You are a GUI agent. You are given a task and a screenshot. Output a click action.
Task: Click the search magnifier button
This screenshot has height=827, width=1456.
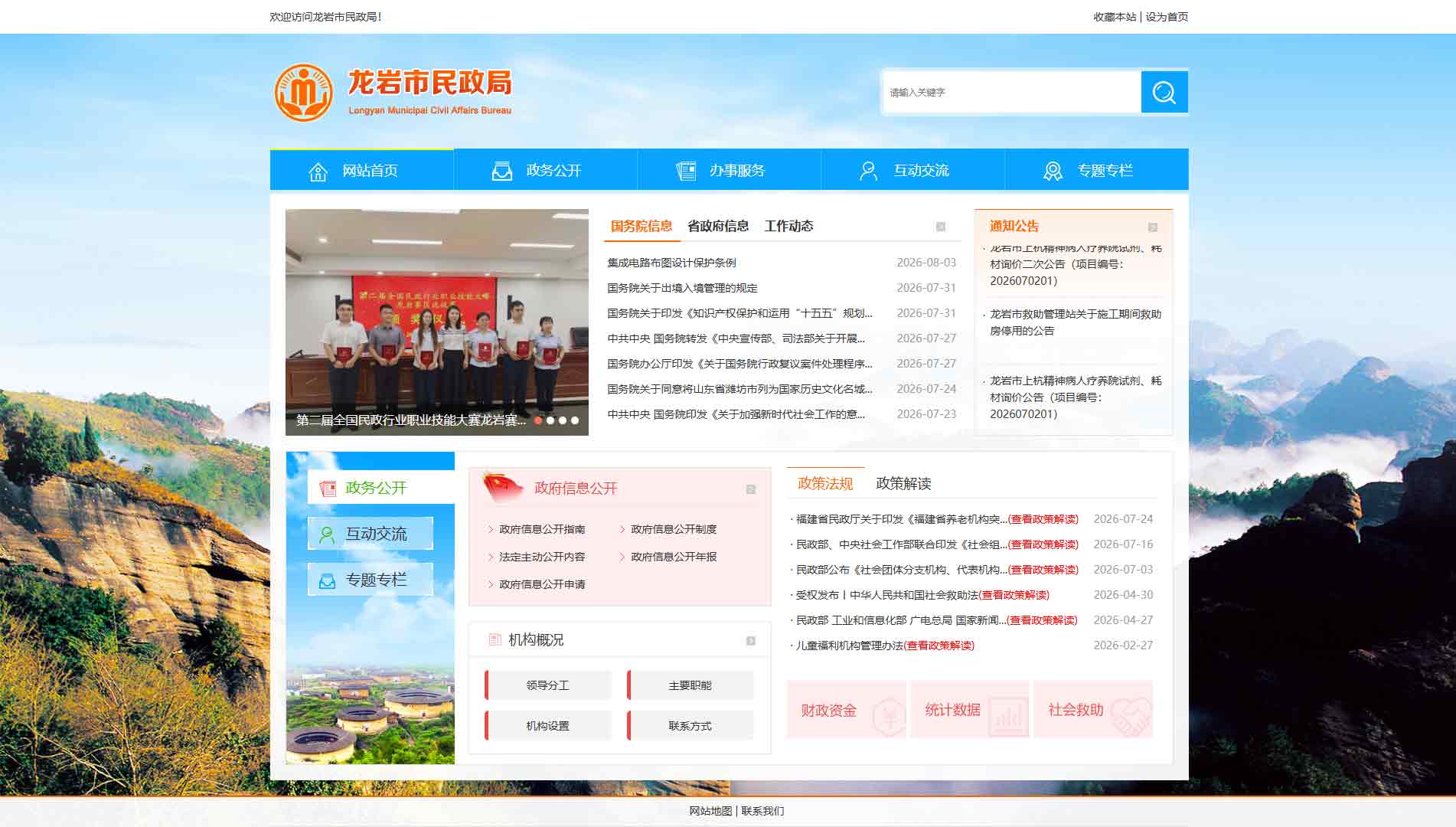(x=1164, y=92)
